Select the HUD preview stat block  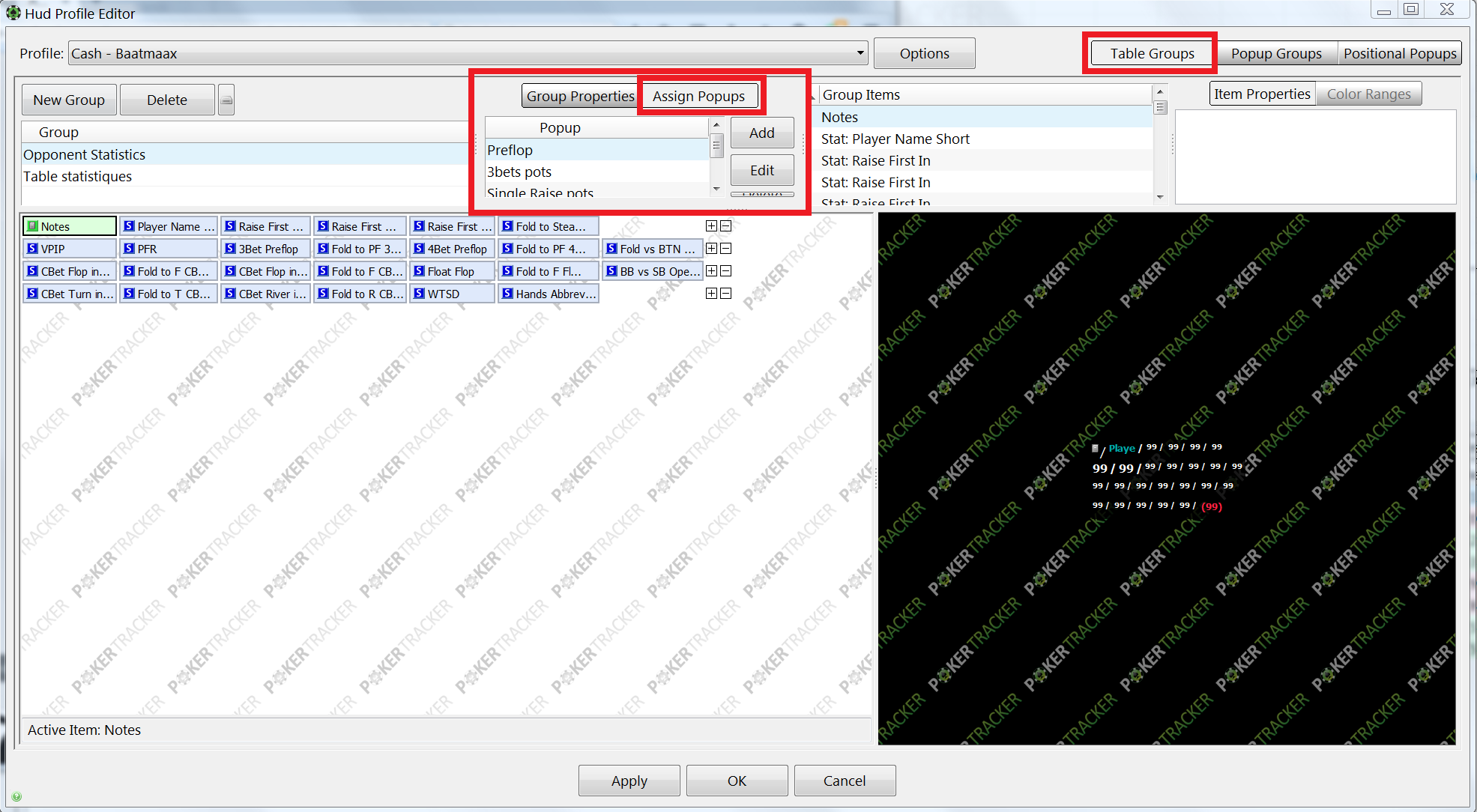click(1166, 477)
